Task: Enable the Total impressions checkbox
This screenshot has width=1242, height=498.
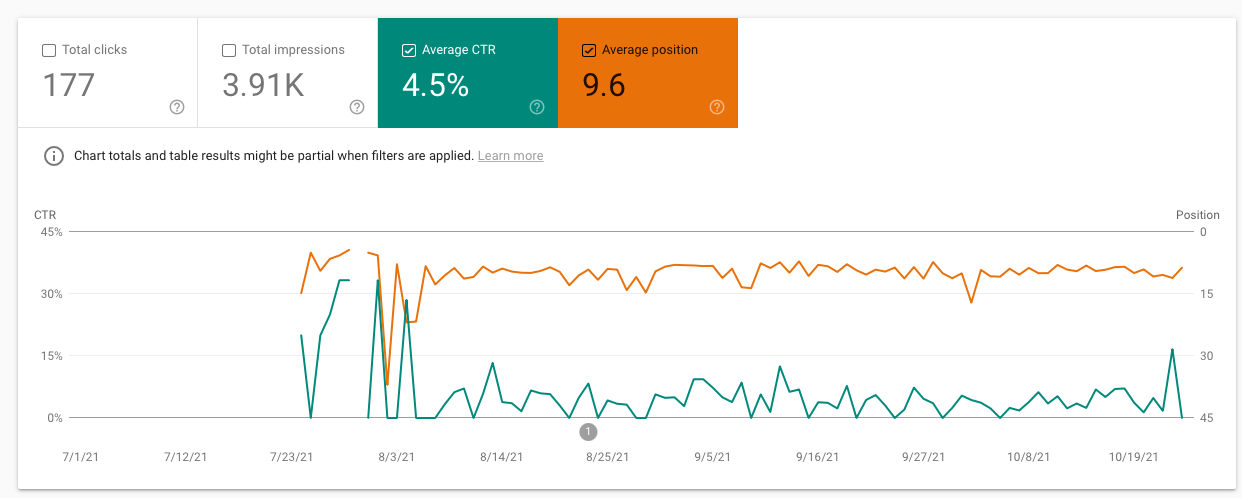Action: 229,50
